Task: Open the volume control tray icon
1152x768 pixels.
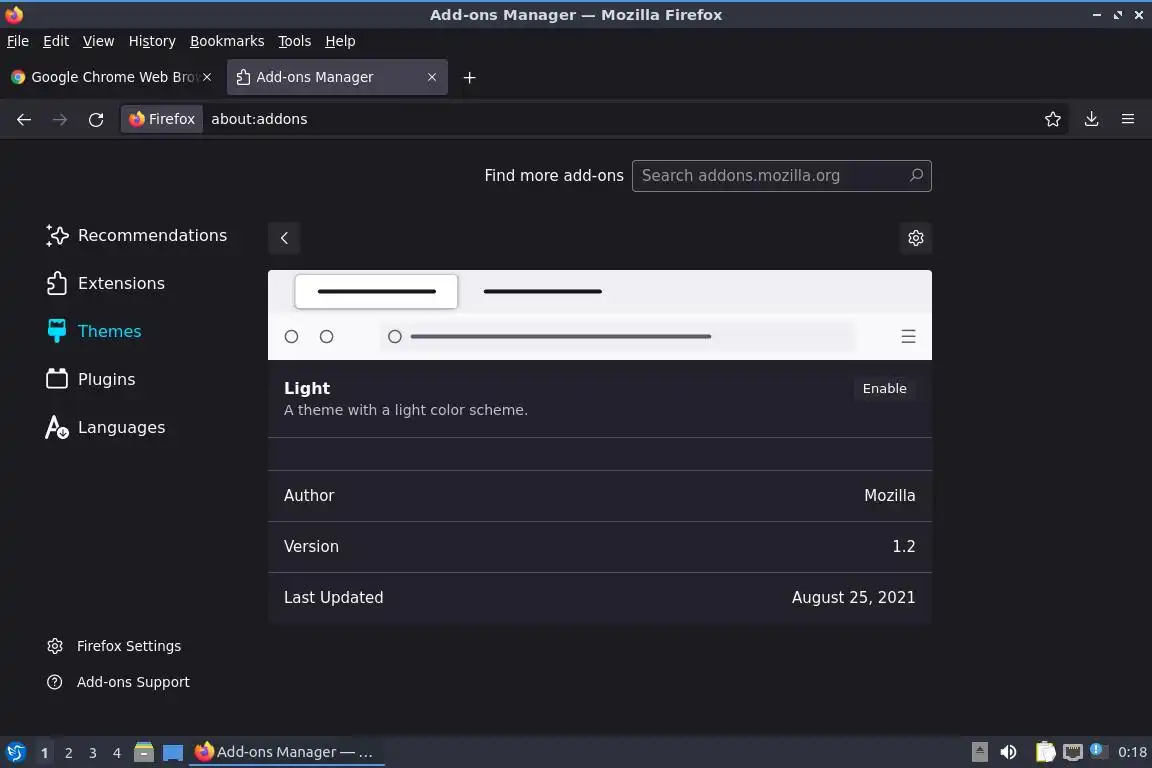Action: (1008, 753)
